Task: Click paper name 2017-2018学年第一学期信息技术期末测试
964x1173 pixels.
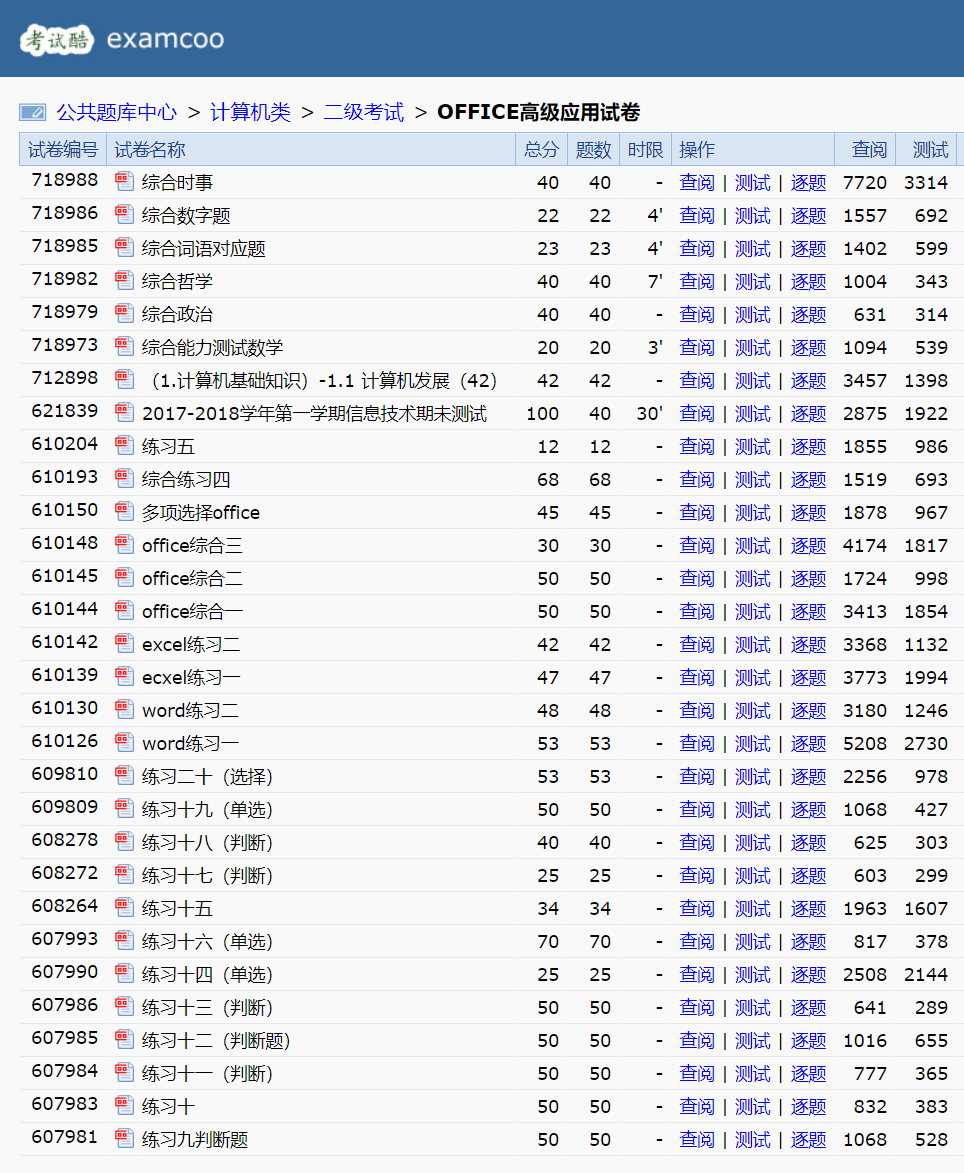Action: [x=314, y=414]
